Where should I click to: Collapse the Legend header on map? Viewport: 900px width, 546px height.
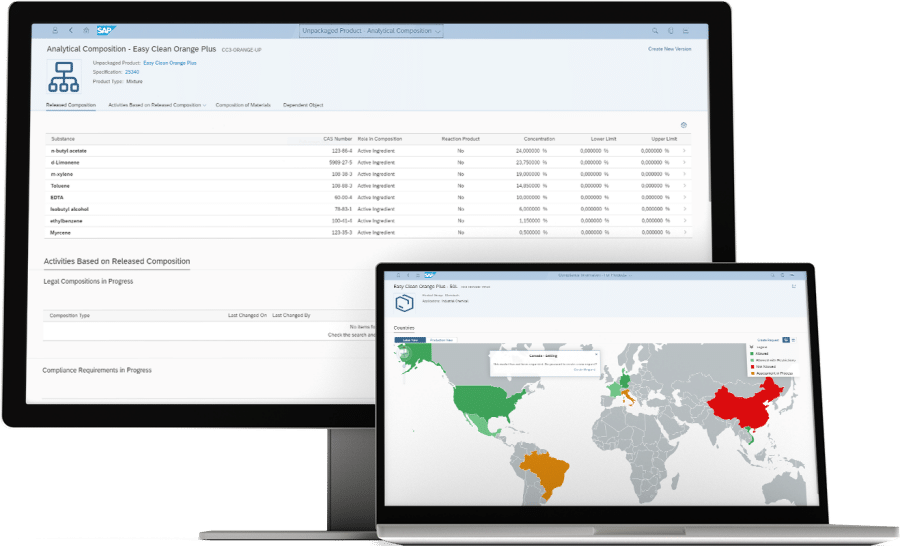(752, 347)
